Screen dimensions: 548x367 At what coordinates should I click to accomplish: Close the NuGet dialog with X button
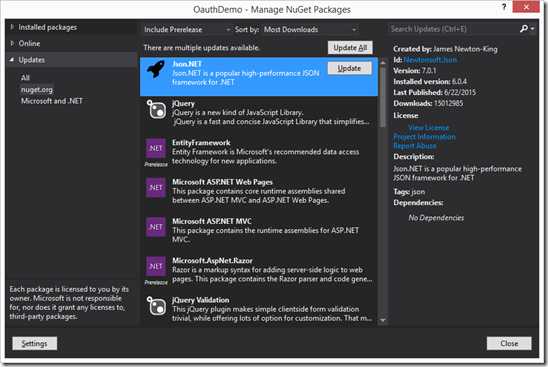coord(526,7)
